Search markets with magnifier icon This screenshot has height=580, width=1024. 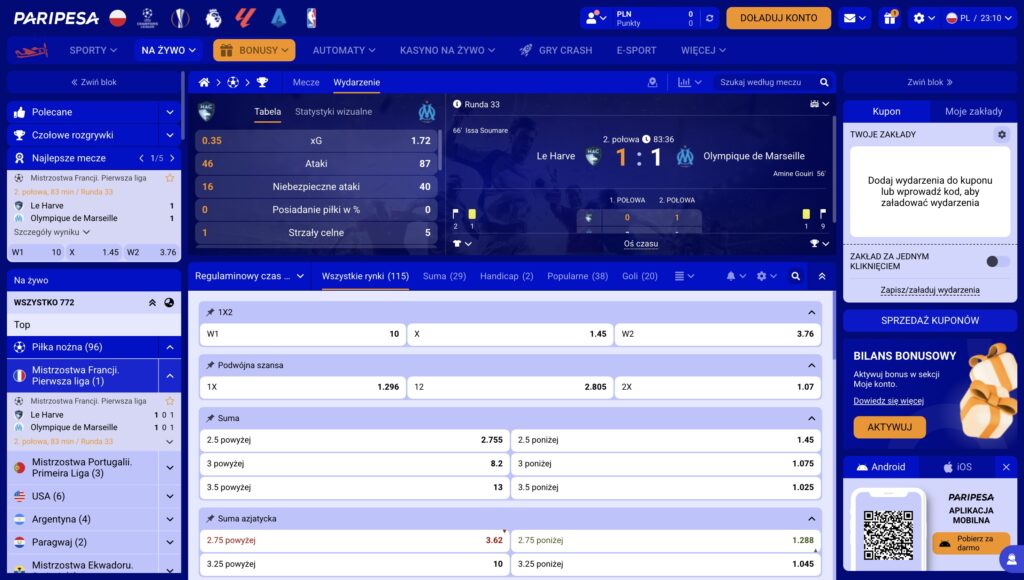click(795, 276)
